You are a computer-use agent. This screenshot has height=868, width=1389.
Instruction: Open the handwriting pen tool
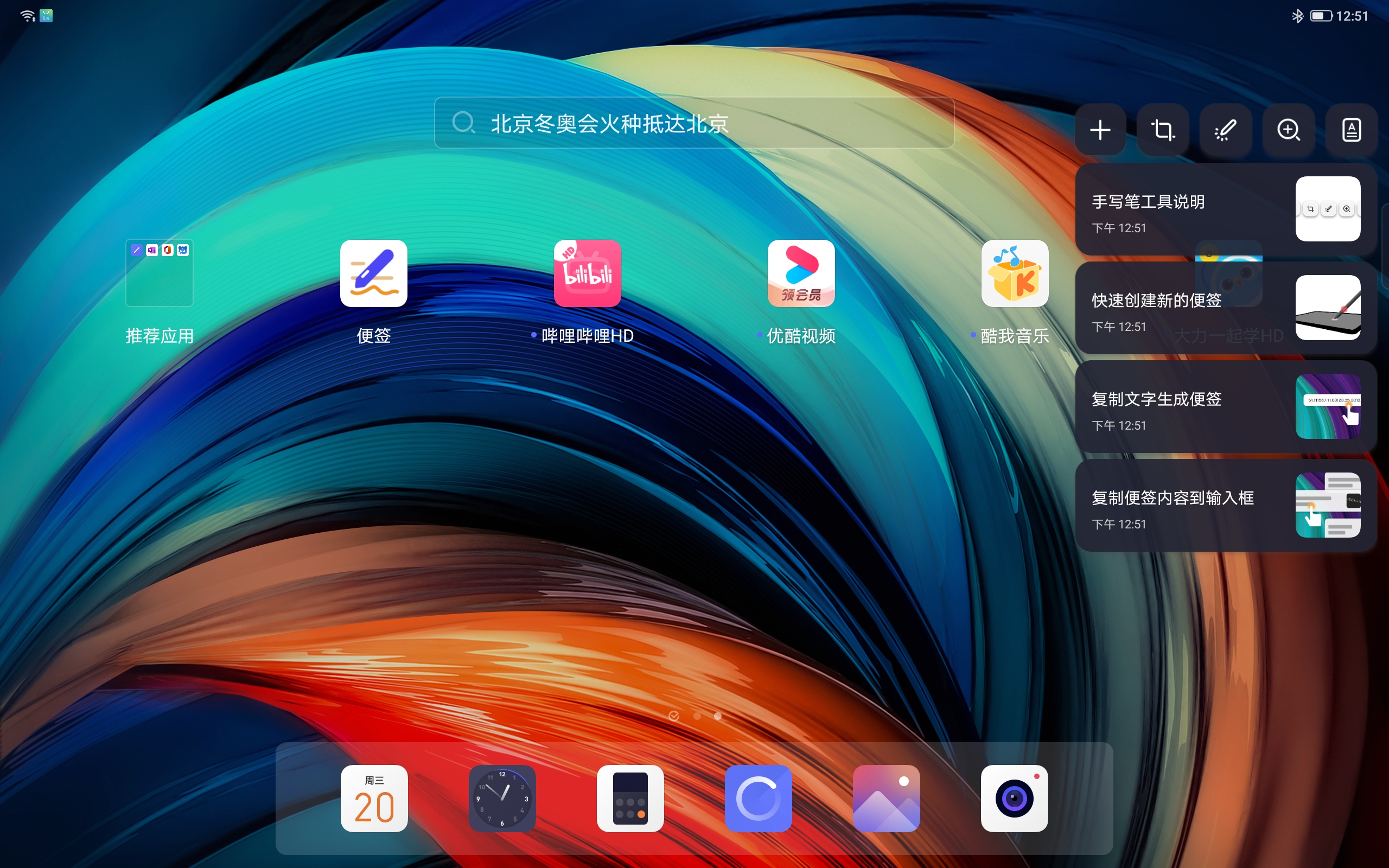point(1226,130)
